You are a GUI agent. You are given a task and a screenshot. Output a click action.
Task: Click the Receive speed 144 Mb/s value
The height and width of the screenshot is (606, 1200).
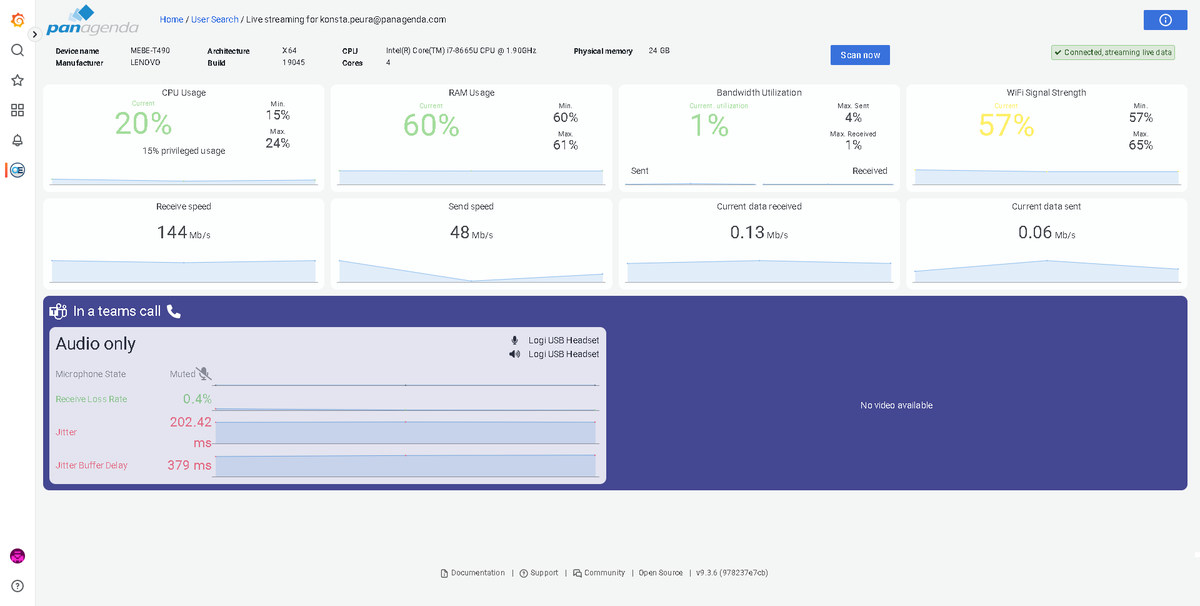point(184,233)
